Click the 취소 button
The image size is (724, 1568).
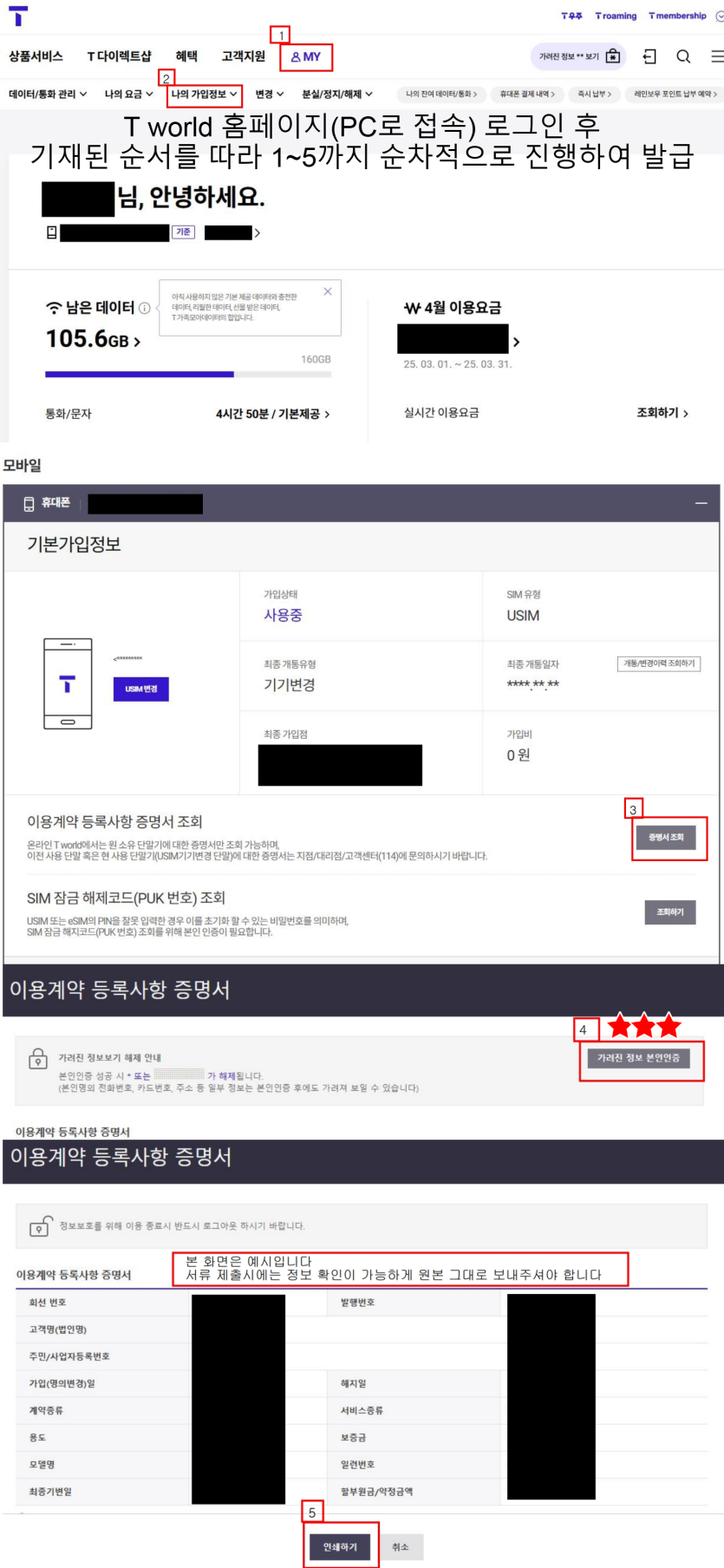[x=400, y=1546]
